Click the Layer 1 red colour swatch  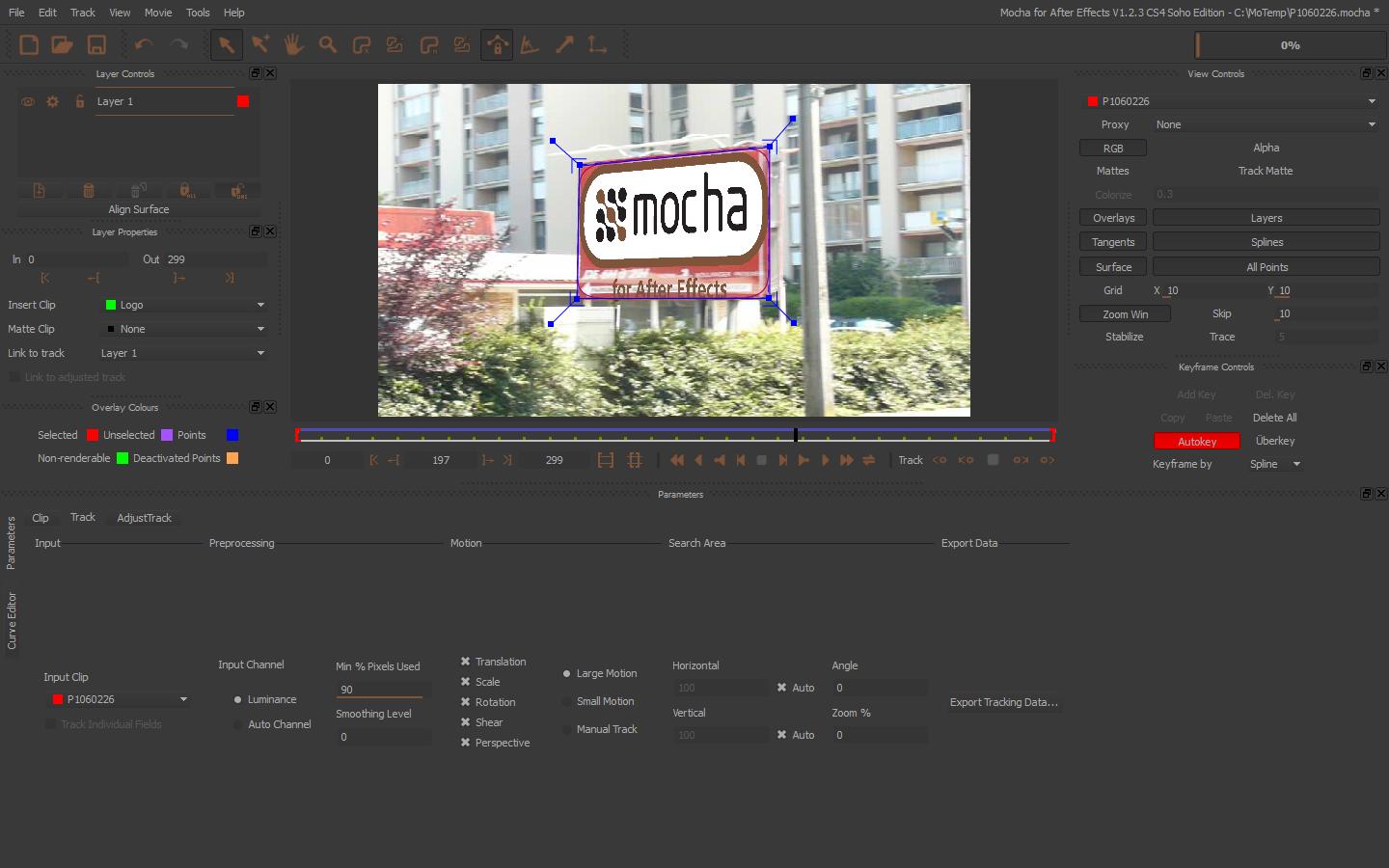(243, 101)
